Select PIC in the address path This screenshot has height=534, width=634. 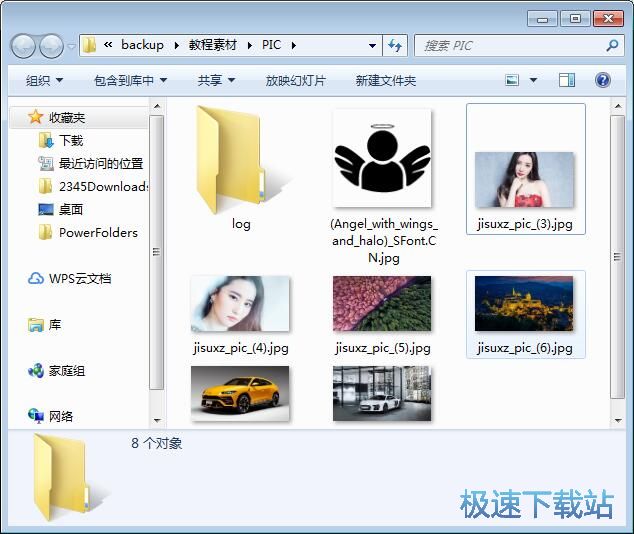point(271,45)
